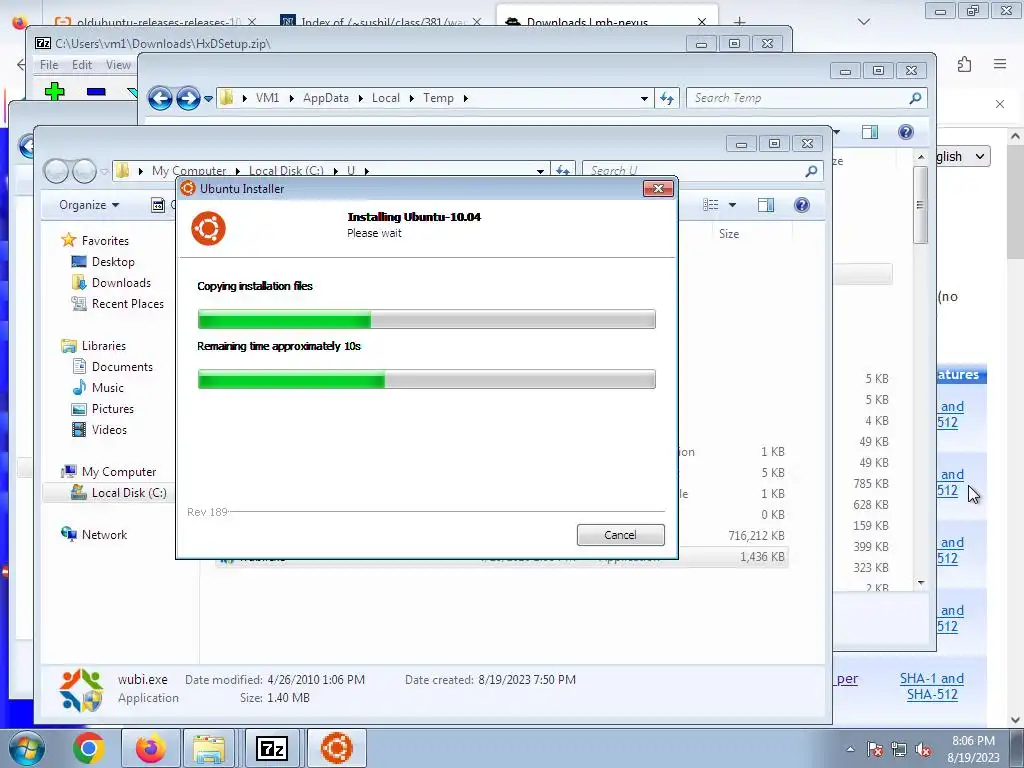The image size is (1024, 768).
Task: Click Local breadcrumb in Temp window
Action: tap(385, 98)
